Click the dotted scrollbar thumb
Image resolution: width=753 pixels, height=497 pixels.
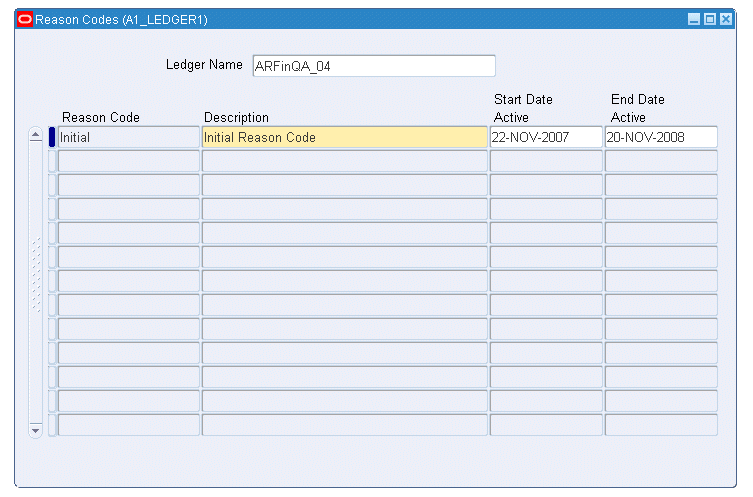(x=36, y=275)
